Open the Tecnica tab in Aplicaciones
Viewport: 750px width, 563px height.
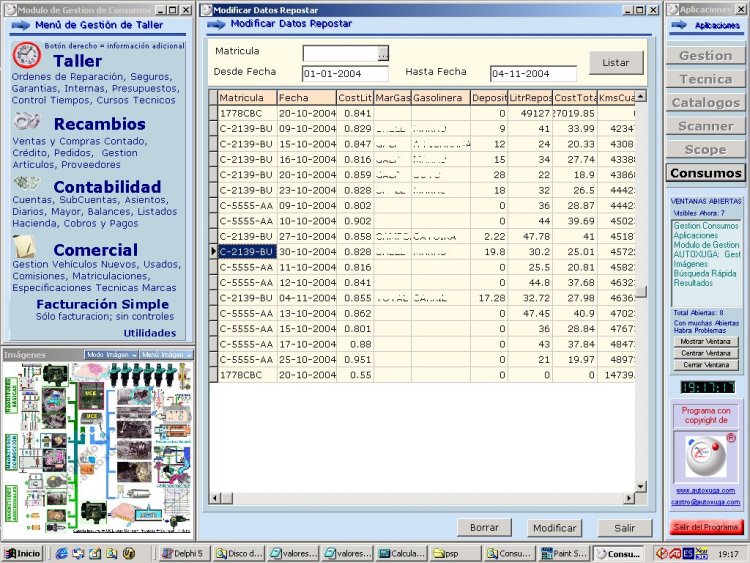[706, 79]
